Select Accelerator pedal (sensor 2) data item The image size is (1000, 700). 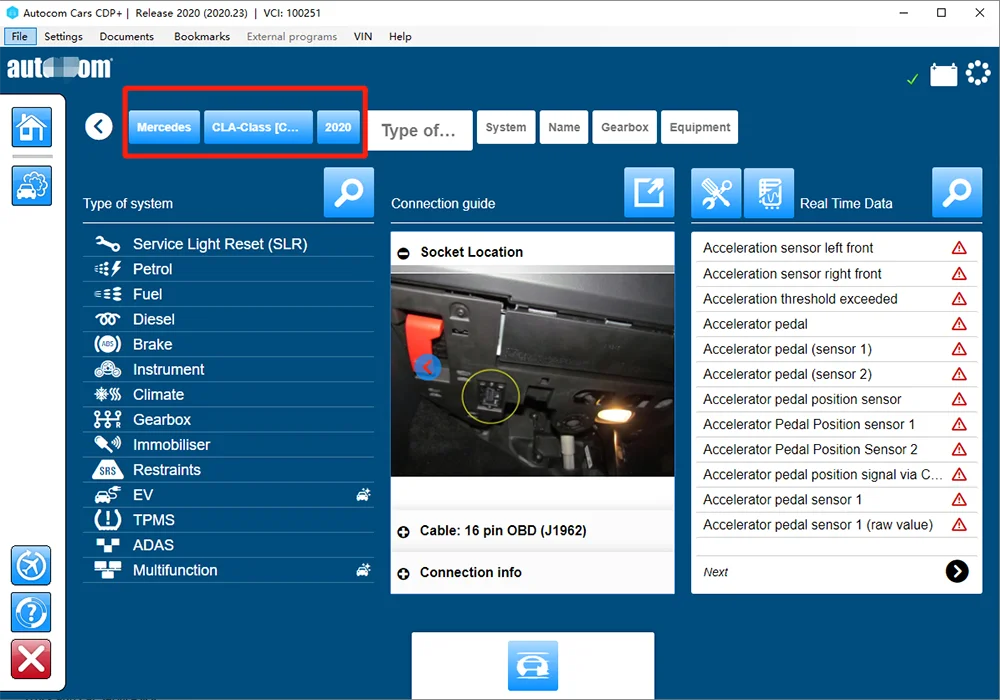coord(836,374)
